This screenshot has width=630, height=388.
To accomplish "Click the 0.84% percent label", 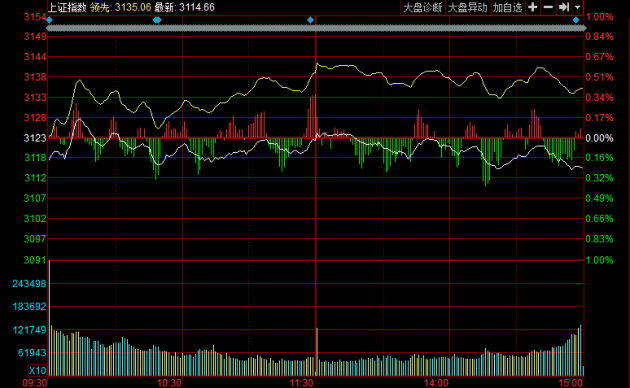I will (x=599, y=37).
